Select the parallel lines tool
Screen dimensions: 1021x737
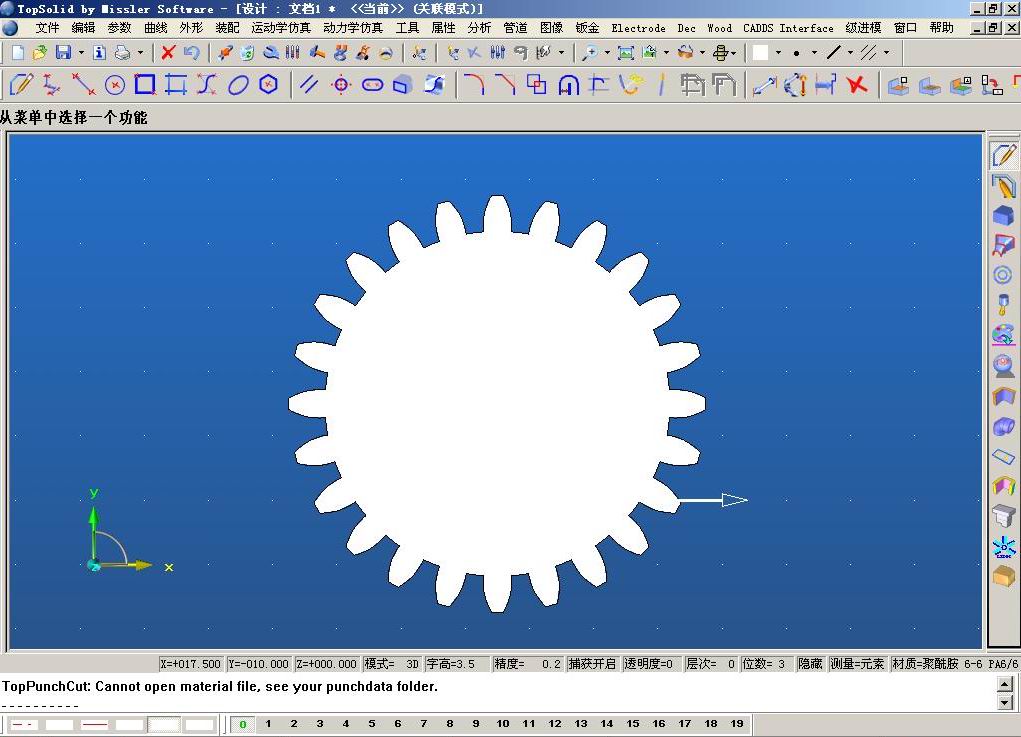click(309, 85)
